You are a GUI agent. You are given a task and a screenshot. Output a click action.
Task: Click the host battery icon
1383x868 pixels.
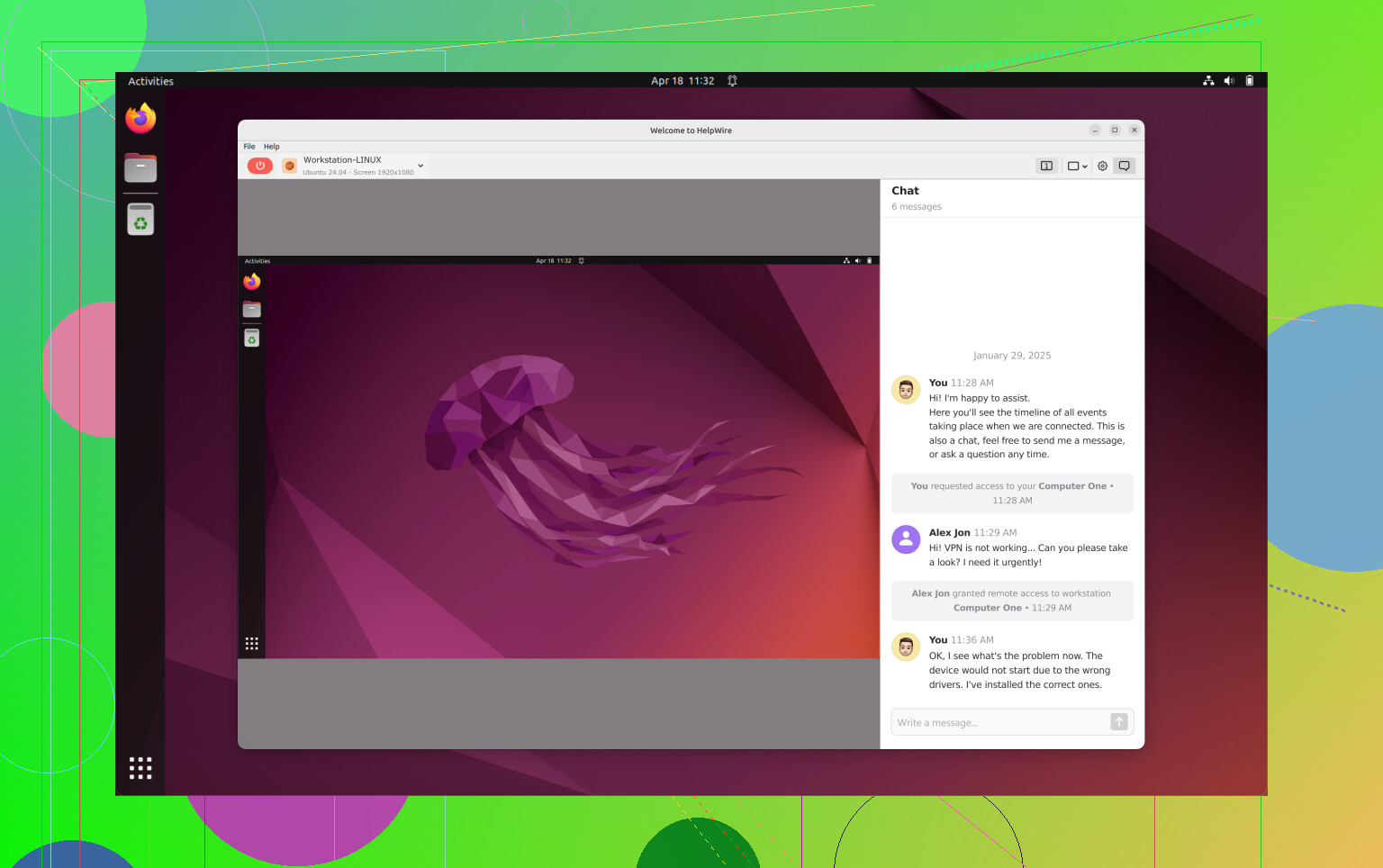[1250, 81]
